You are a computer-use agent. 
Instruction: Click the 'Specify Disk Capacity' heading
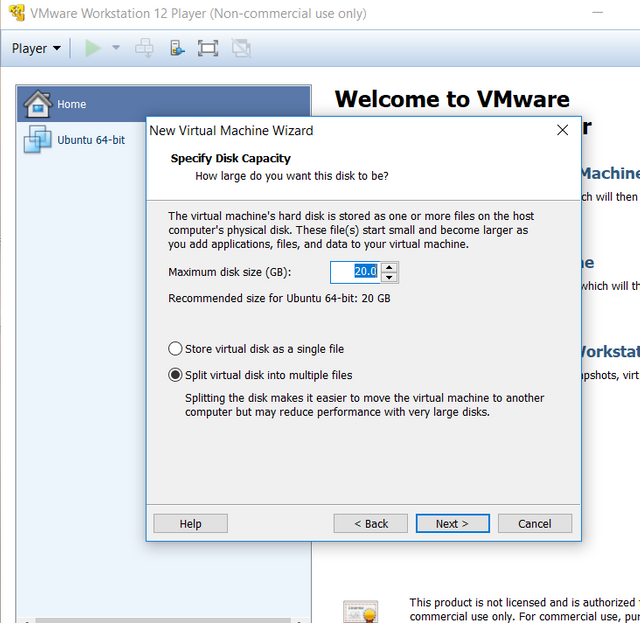[231, 158]
